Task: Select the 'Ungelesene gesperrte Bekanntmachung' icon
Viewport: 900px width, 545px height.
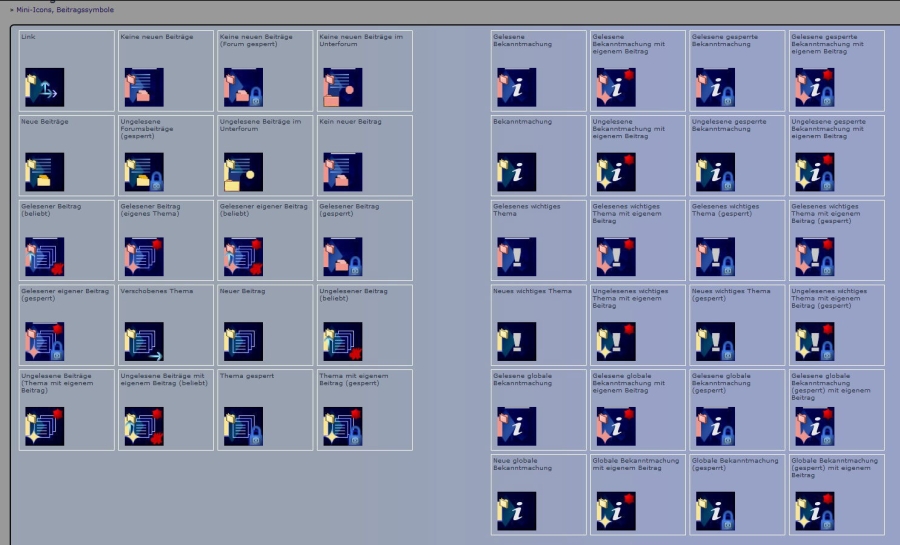Action: 715,172
